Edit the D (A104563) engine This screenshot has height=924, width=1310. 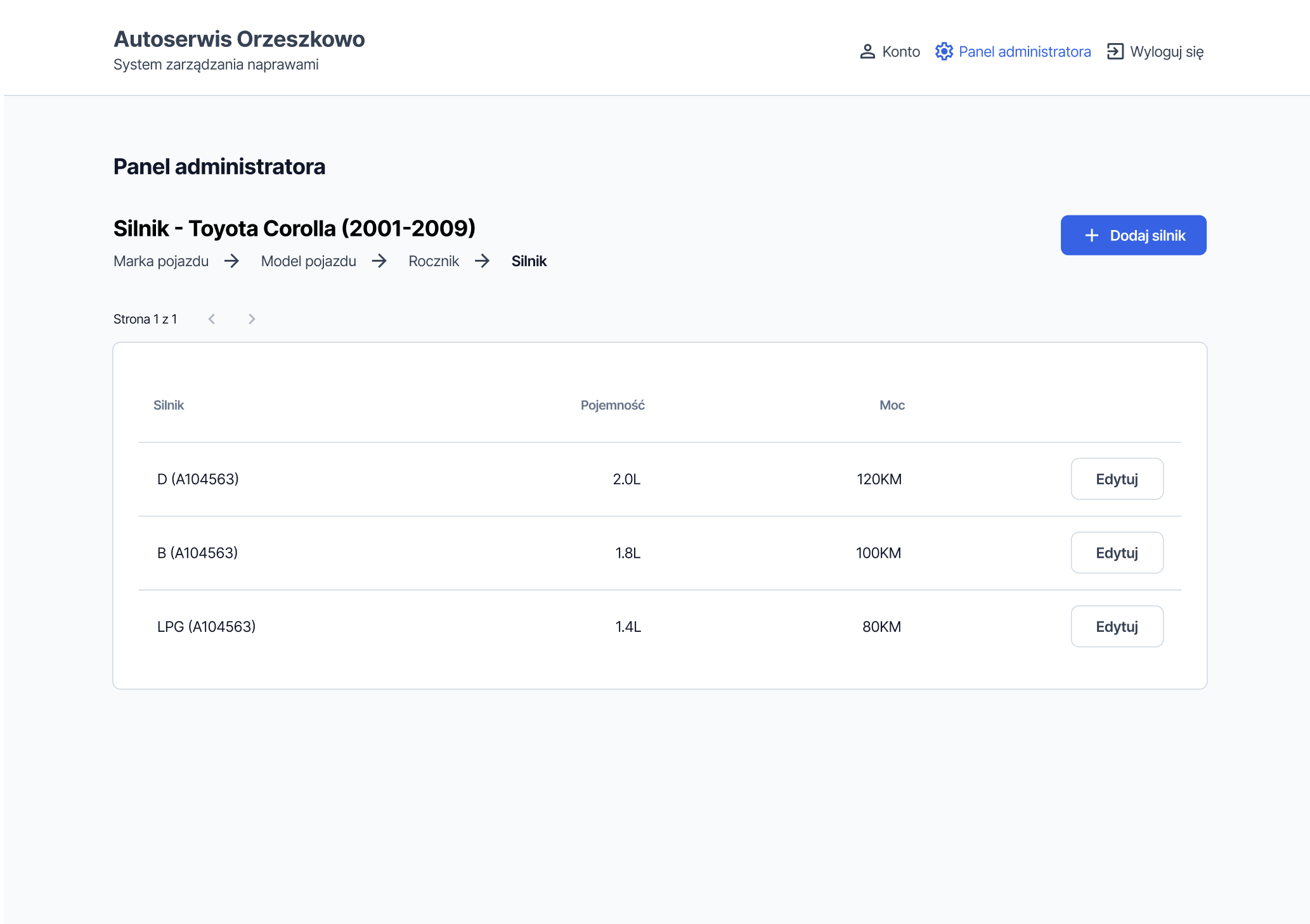pos(1117,479)
